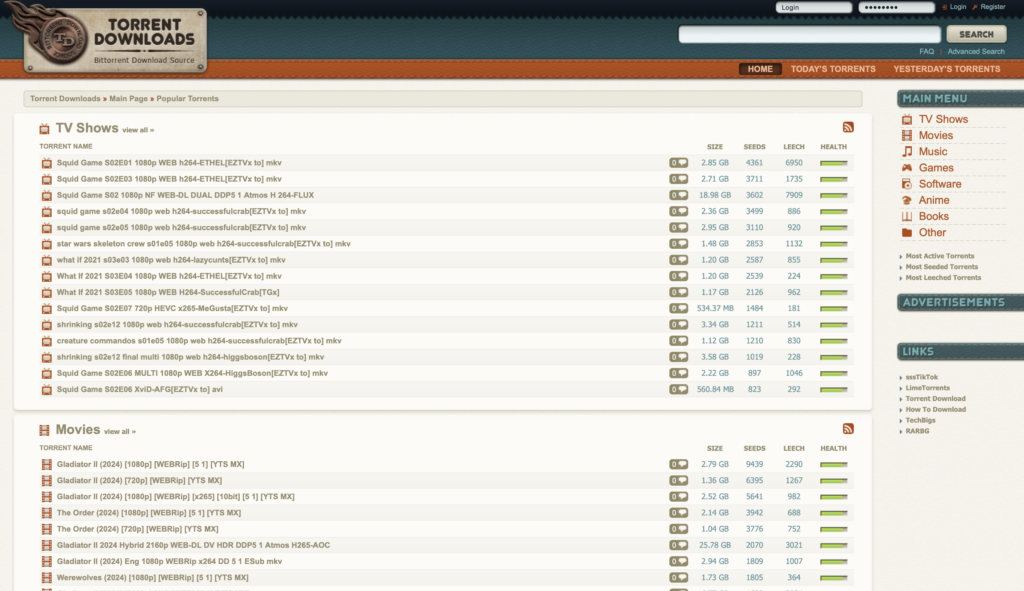This screenshot has height=591, width=1024.
Task: Click the Login username field
Action: pos(814,7)
